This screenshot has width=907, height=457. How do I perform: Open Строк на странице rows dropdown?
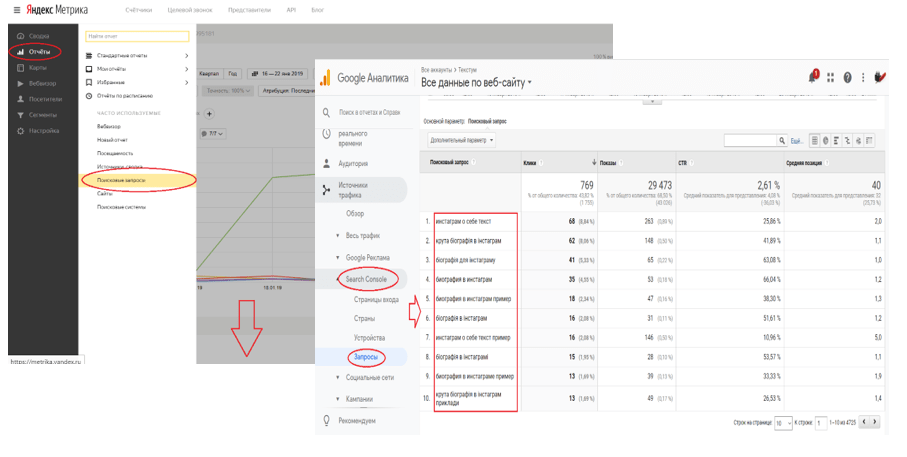783,423
